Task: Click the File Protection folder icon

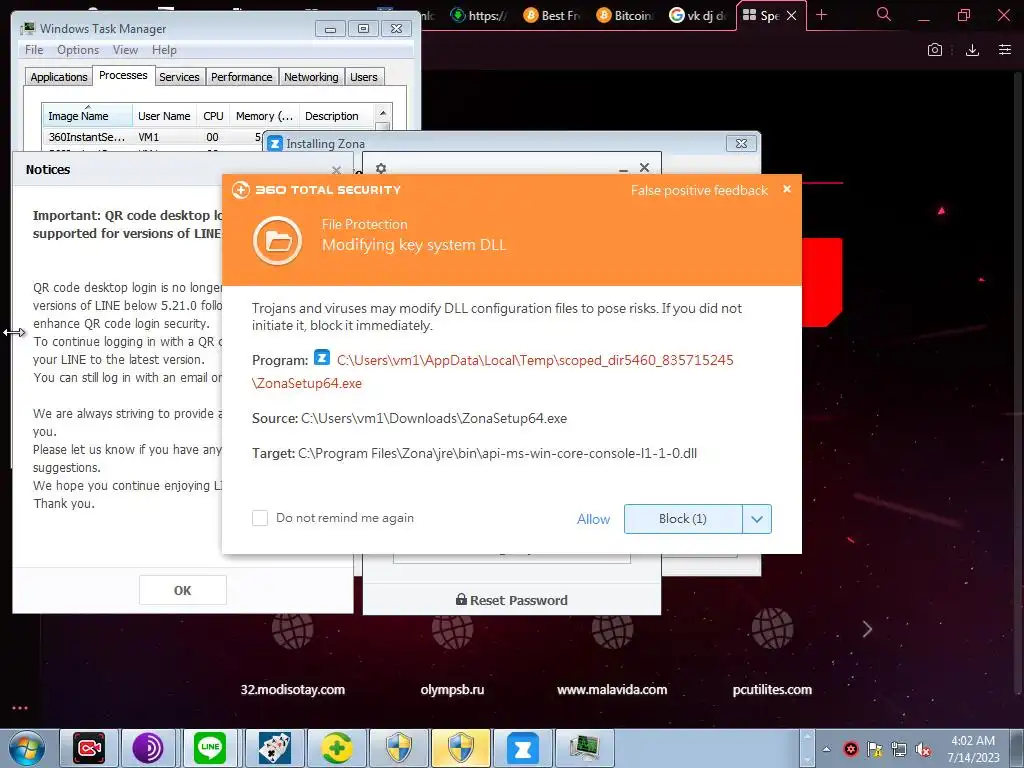Action: 278,240
